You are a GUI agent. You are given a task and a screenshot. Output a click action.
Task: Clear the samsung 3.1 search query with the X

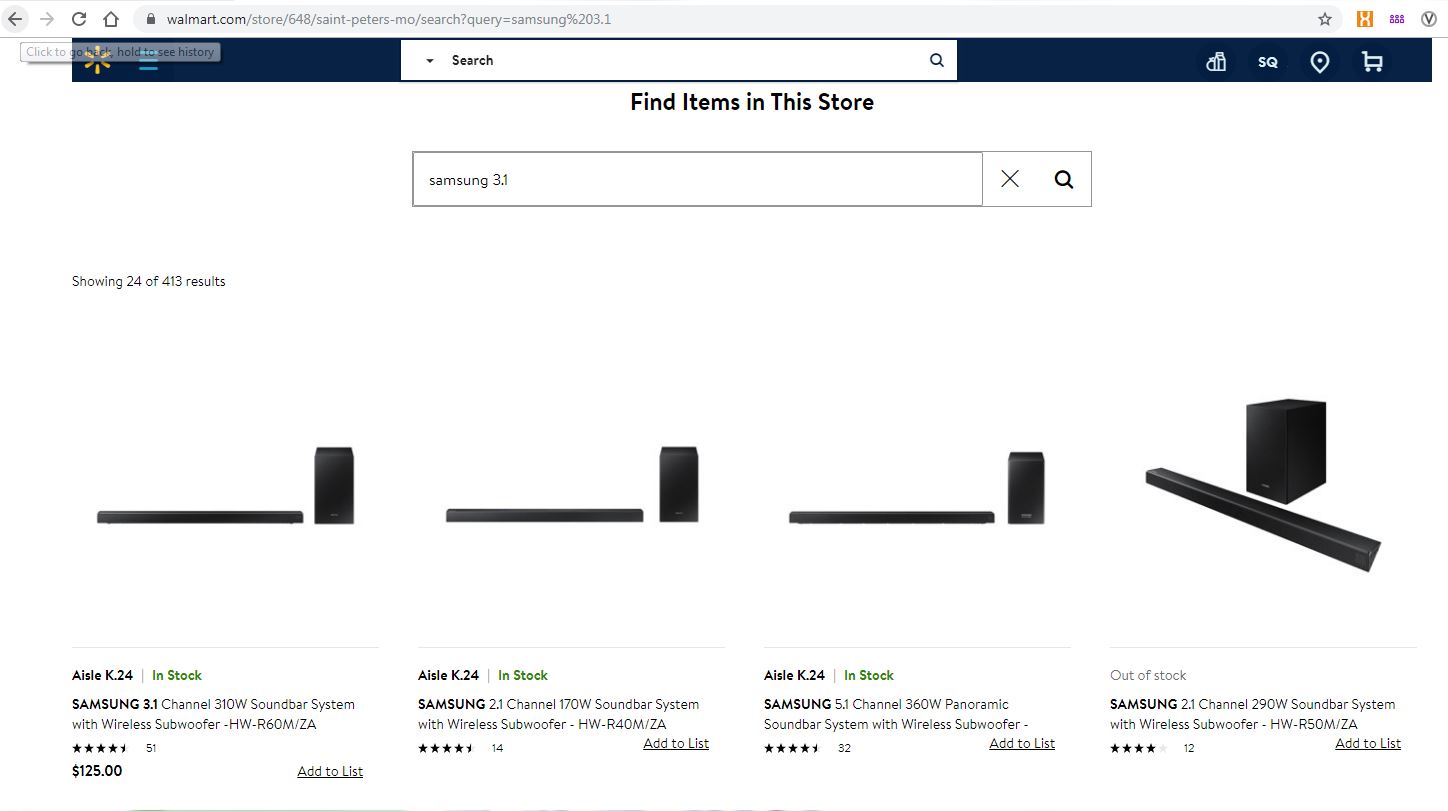click(1009, 178)
